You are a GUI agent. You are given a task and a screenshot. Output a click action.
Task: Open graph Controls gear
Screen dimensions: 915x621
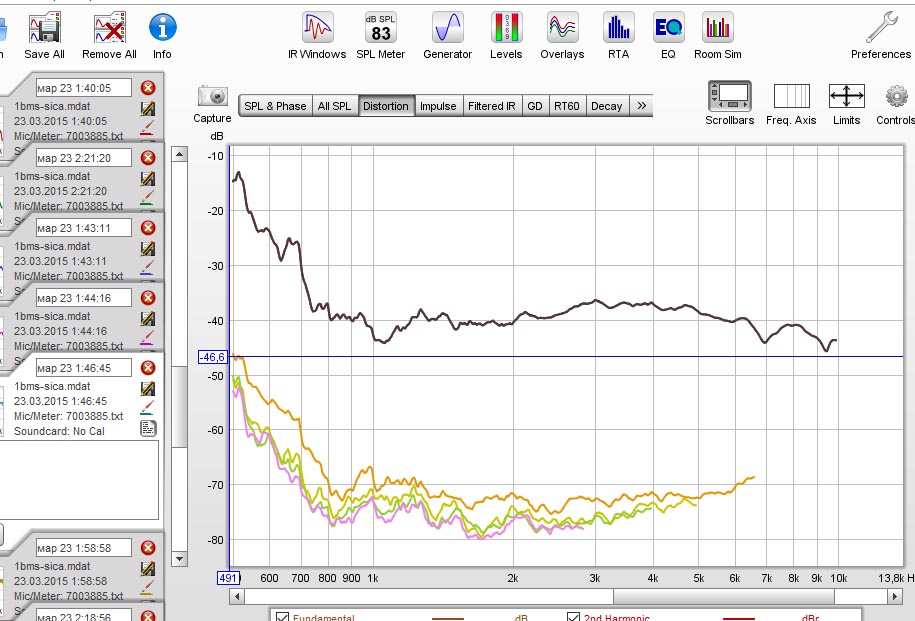896,96
